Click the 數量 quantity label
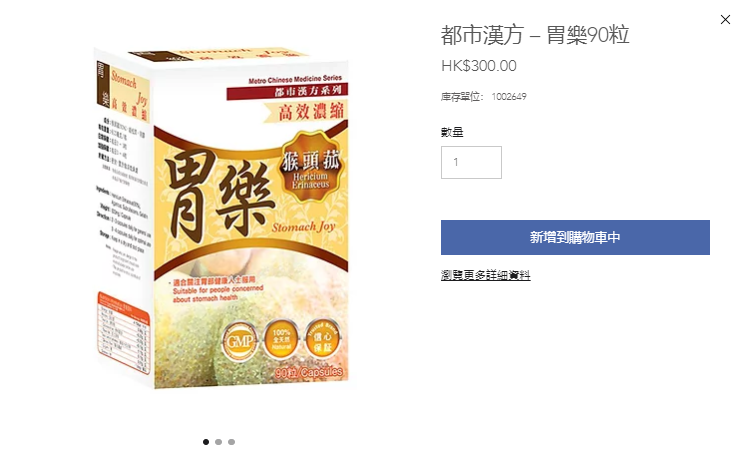This screenshot has height=474, width=742. (452, 132)
